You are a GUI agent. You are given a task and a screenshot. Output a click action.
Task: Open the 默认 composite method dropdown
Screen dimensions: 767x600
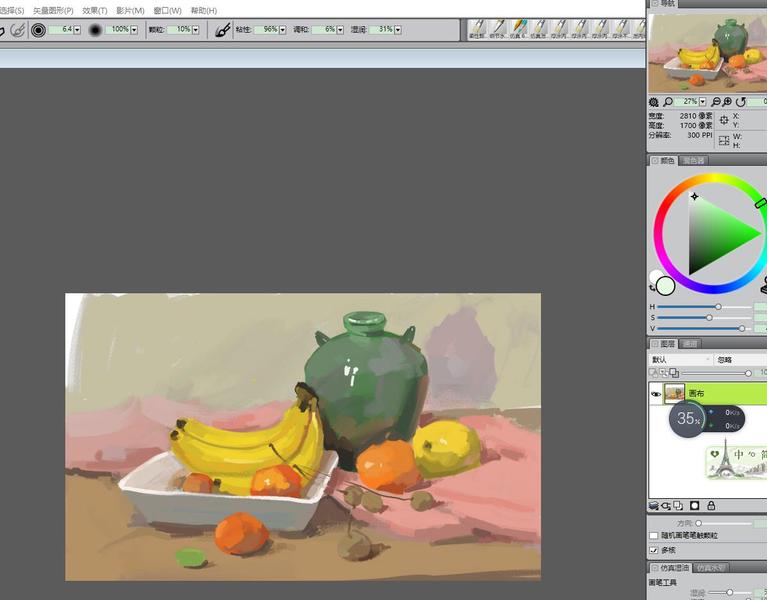pos(680,360)
